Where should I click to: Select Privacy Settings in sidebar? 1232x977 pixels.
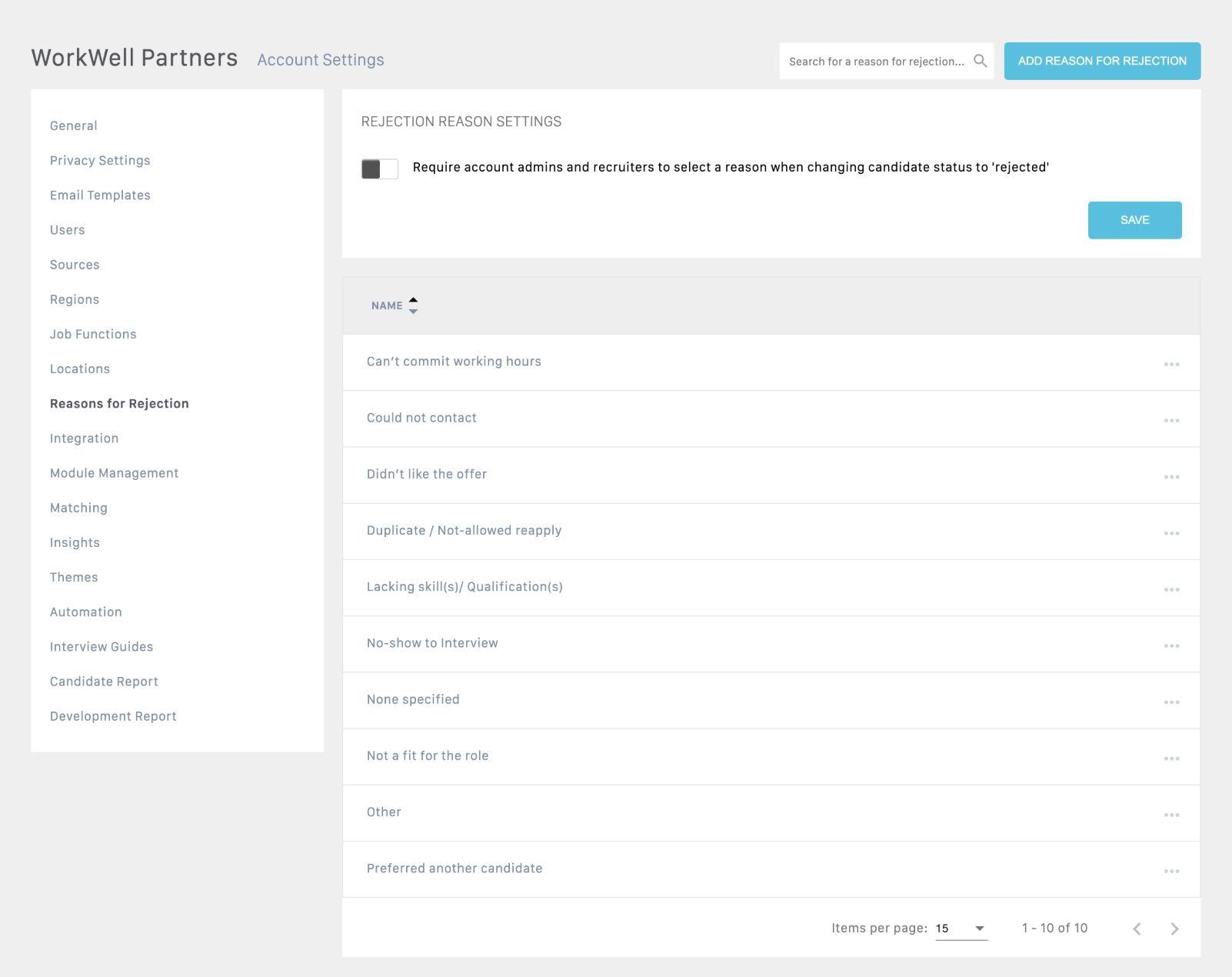(100, 161)
